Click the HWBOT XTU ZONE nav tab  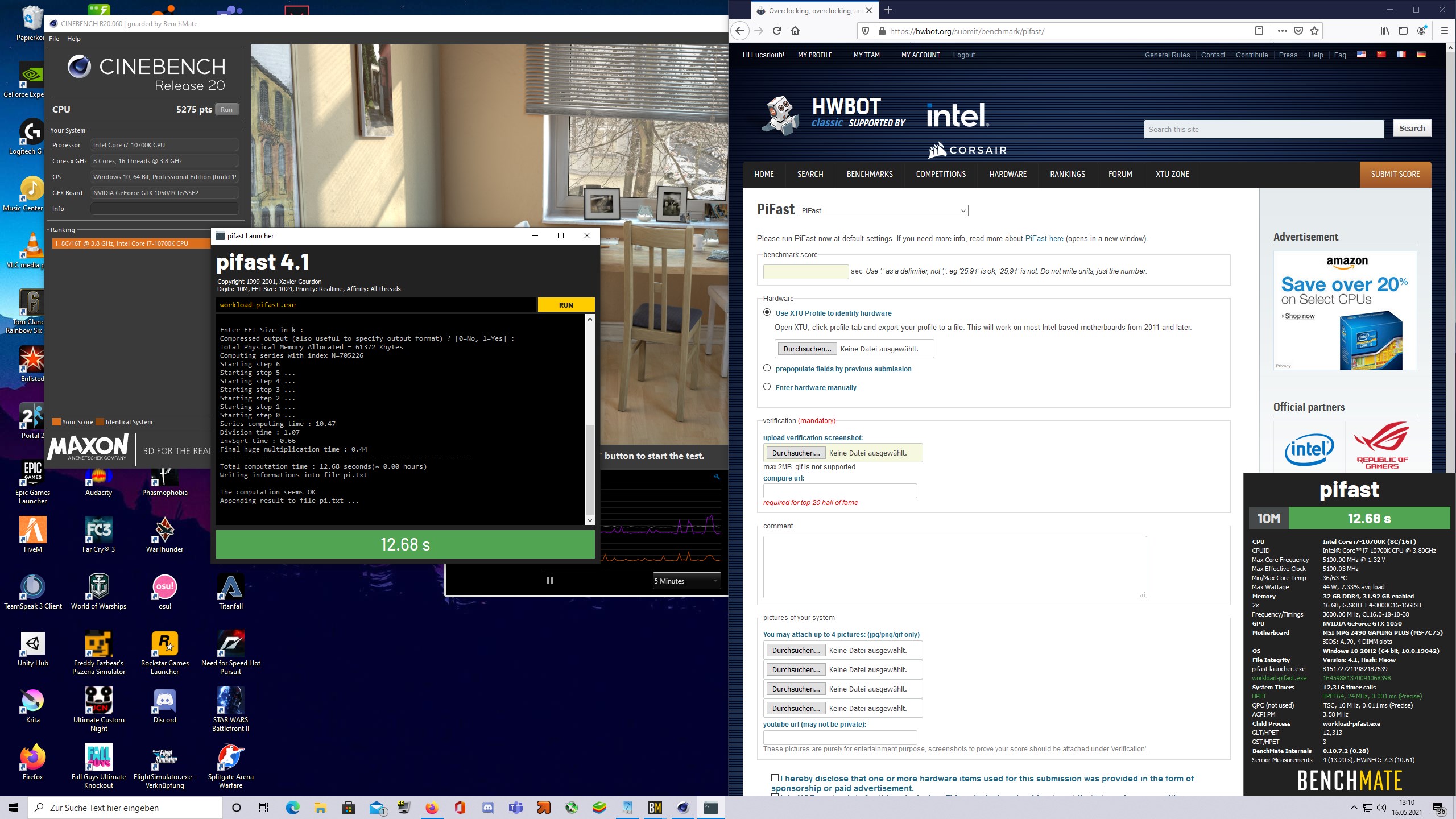pos(1172,174)
